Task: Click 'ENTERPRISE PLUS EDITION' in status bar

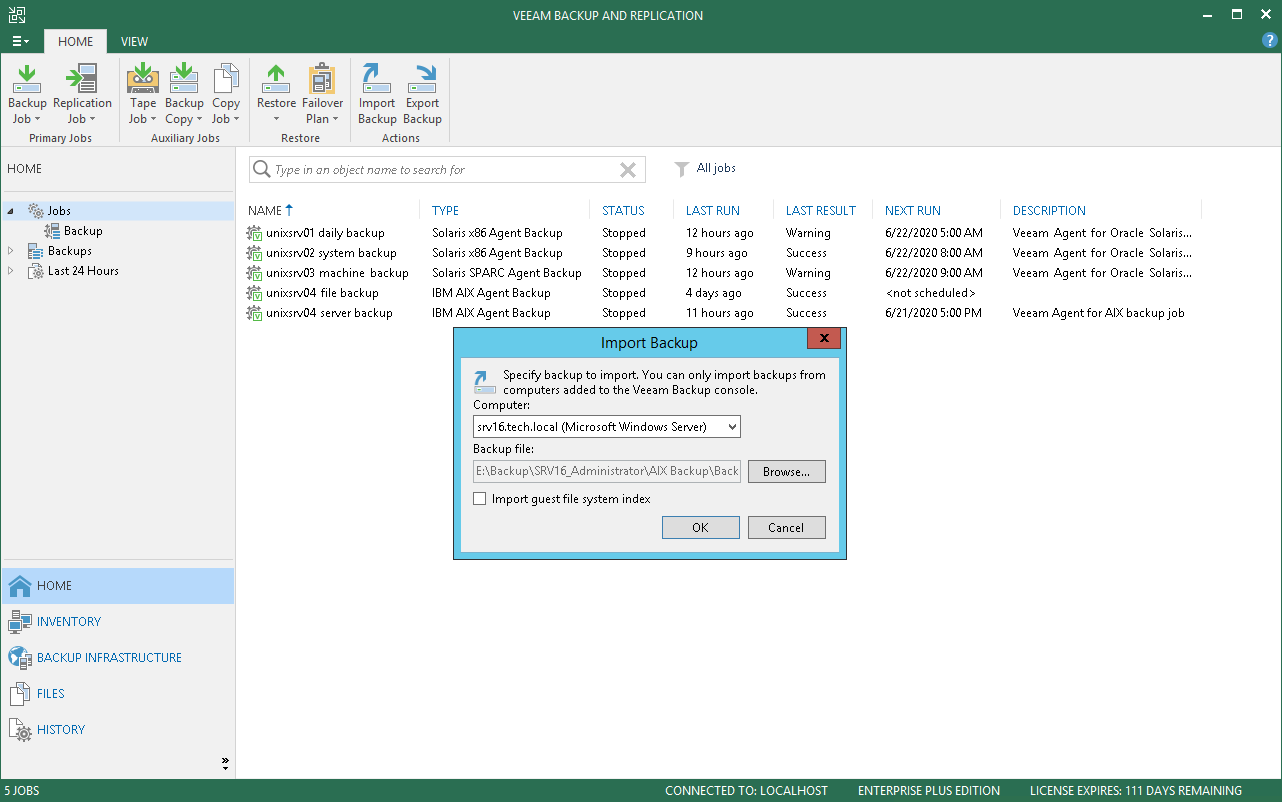Action: pyautogui.click(x=929, y=791)
